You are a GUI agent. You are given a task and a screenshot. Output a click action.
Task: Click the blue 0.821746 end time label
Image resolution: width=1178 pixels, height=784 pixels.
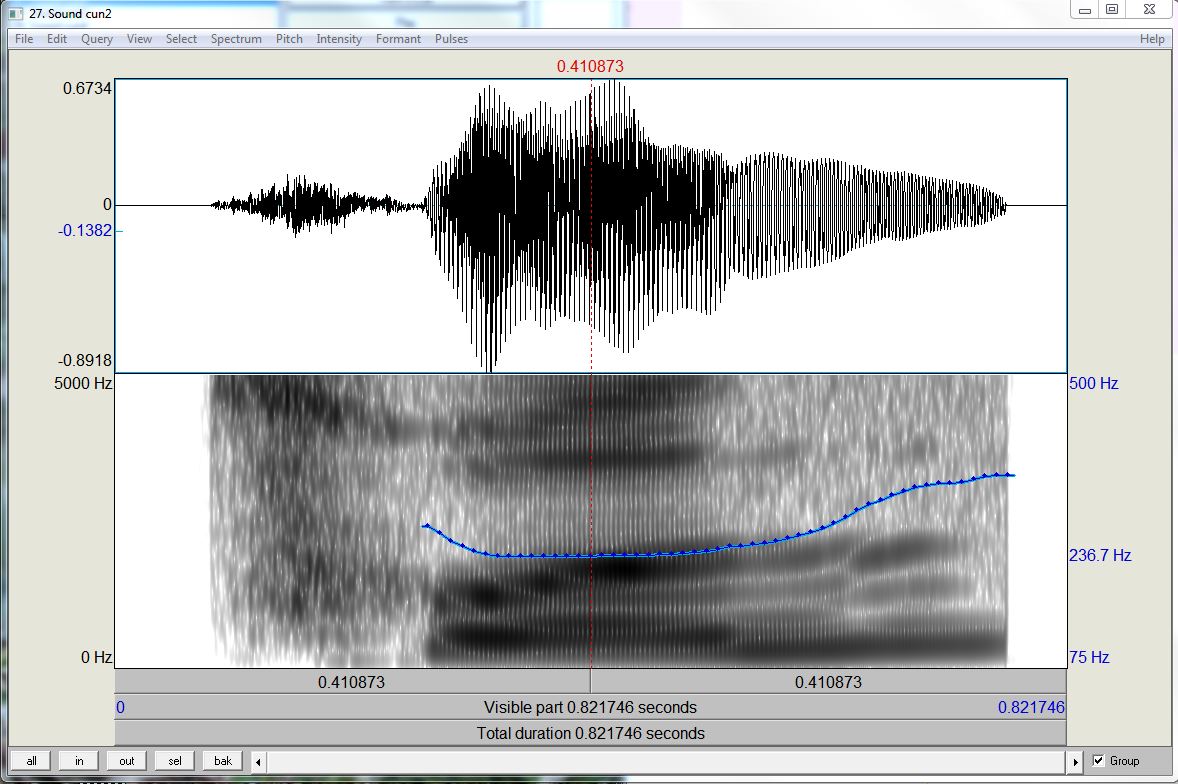[1031, 707]
